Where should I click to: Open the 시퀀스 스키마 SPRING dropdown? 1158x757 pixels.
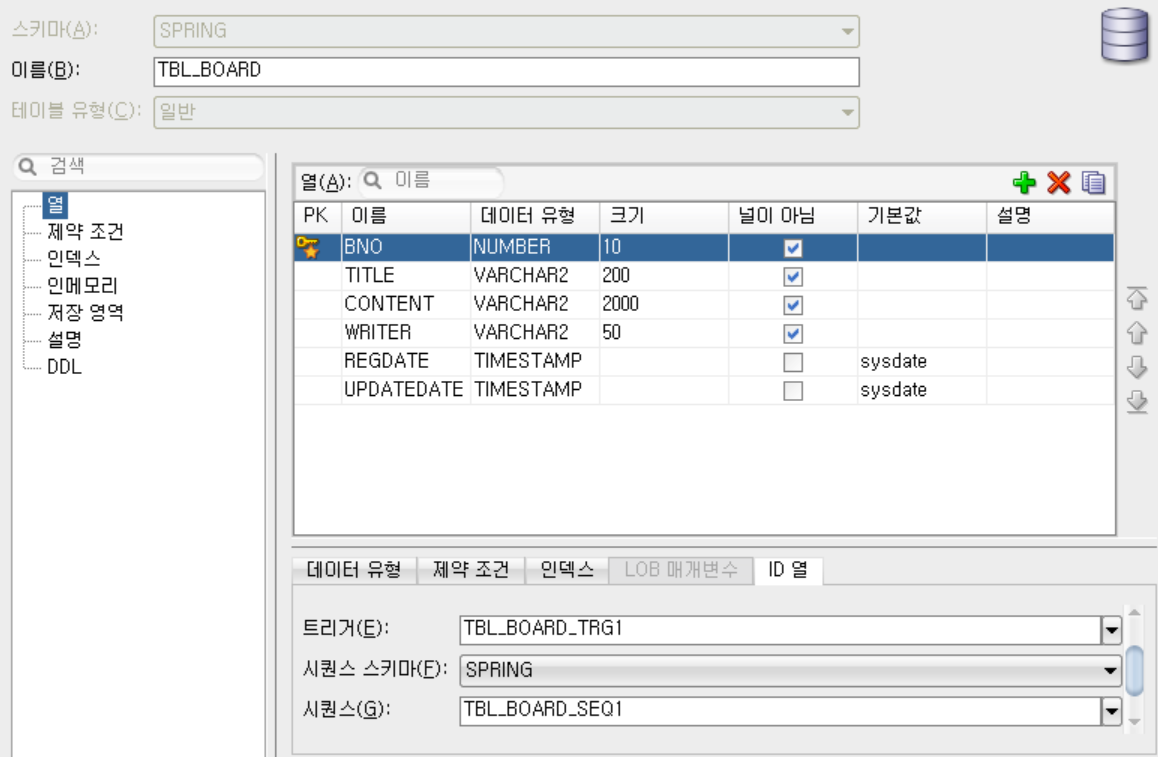790,670
